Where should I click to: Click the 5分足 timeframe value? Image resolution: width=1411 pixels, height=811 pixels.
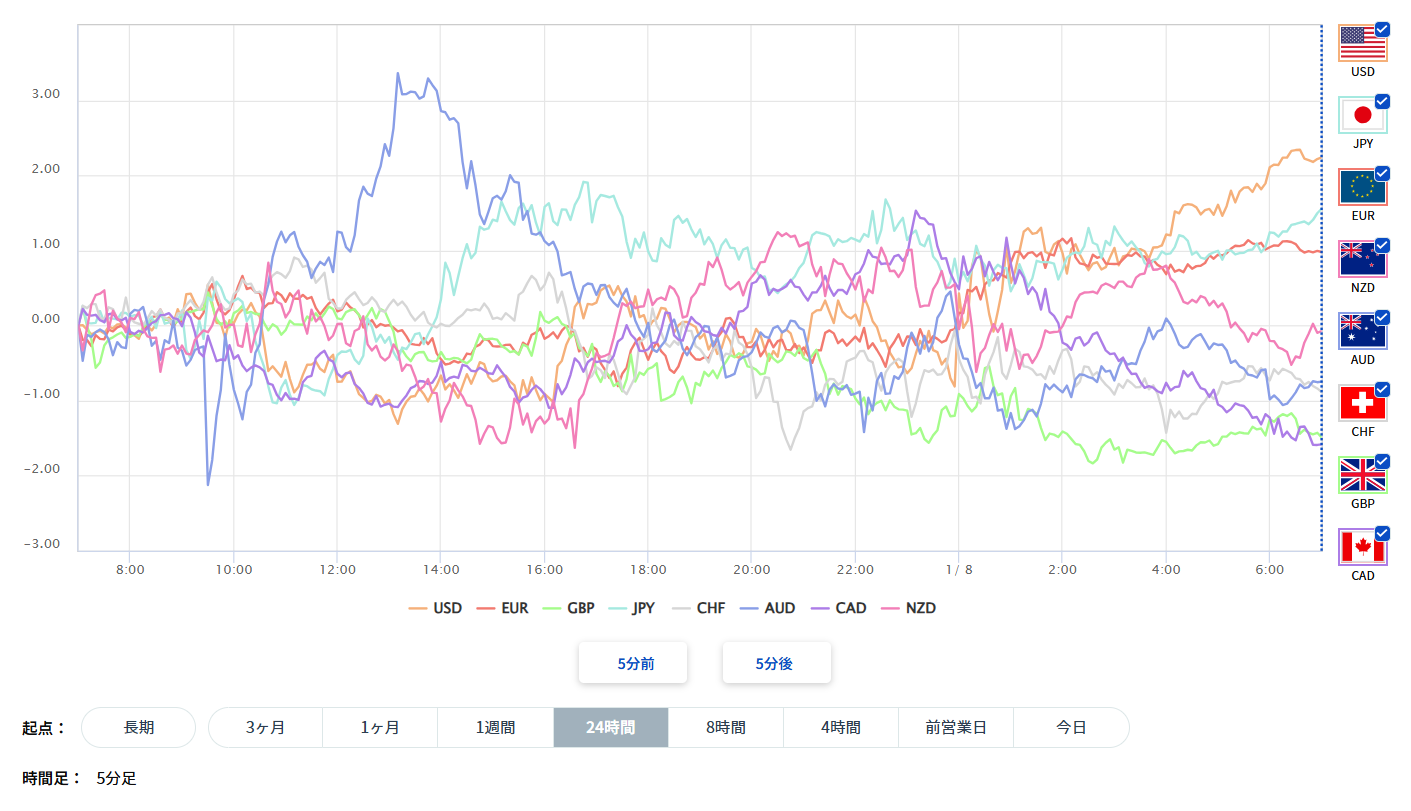pos(116,778)
